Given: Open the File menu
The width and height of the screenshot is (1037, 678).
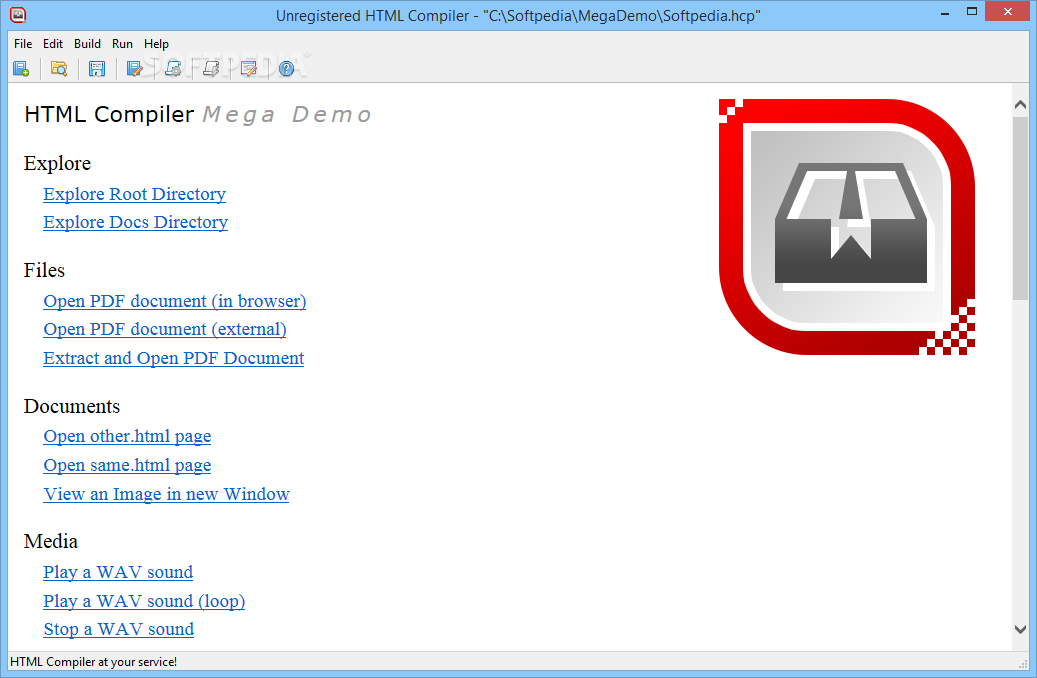Looking at the screenshot, I should point(23,44).
